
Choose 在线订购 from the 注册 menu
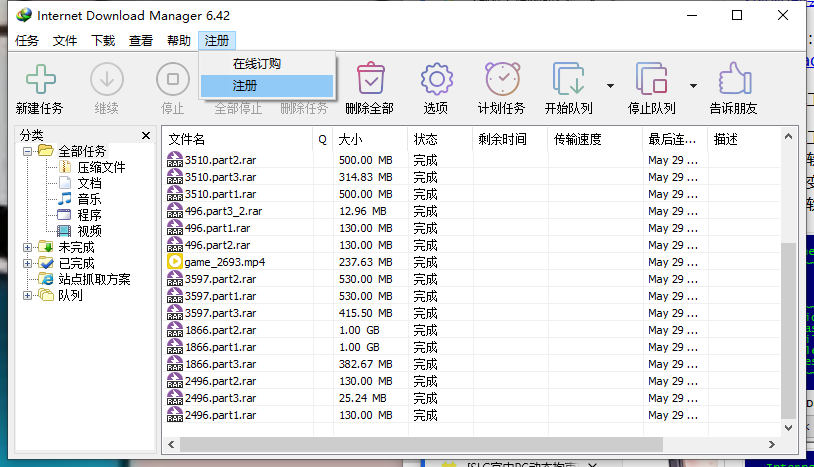tap(267, 64)
